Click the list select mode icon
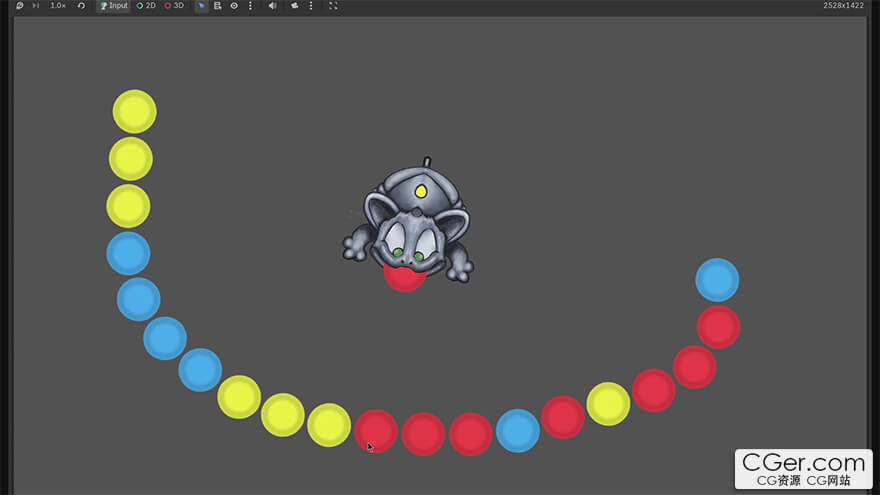Screen dimensions: 880x495 pyautogui.click(x=218, y=6)
